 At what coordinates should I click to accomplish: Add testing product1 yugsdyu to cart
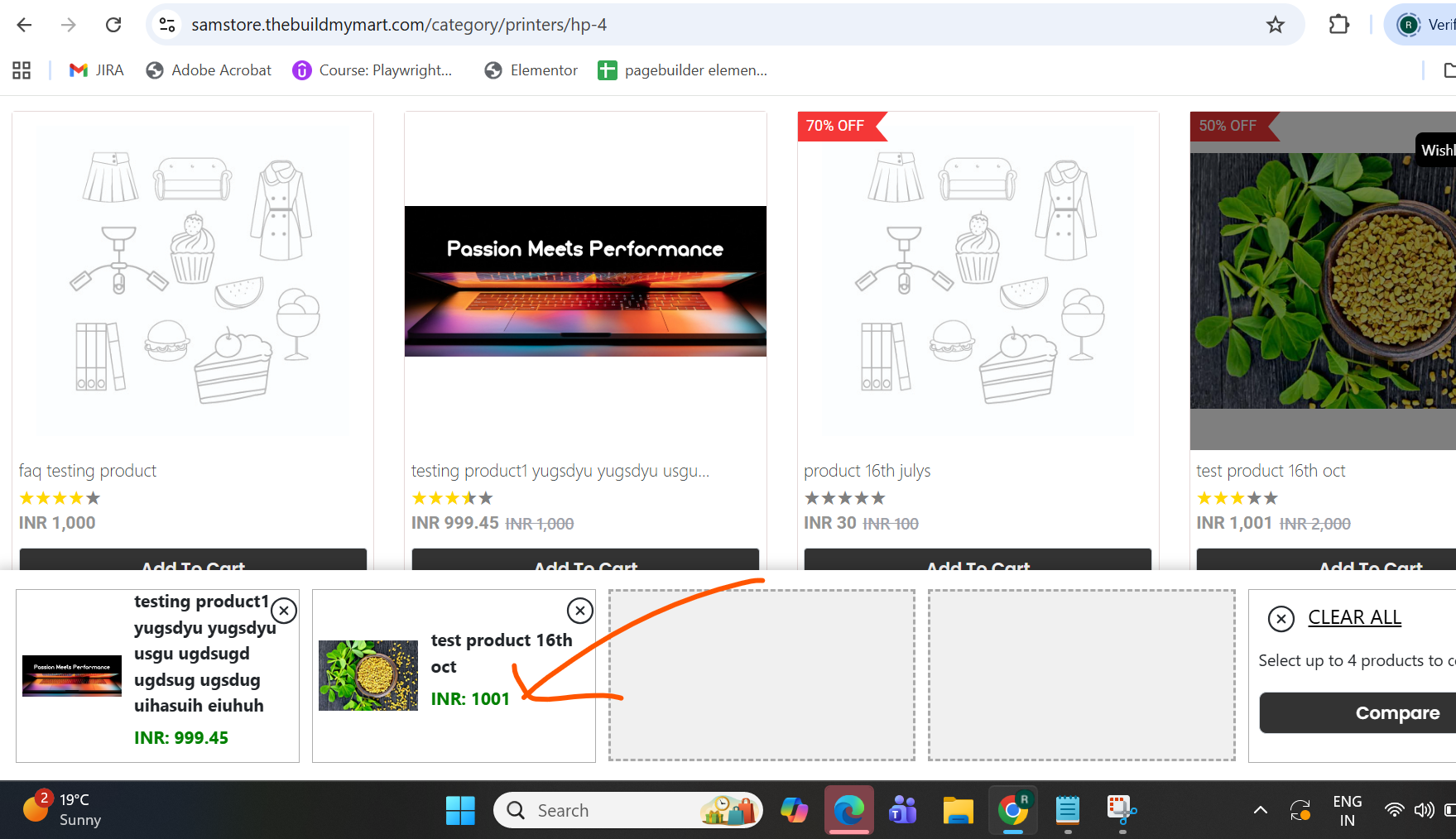pyautogui.click(x=585, y=559)
